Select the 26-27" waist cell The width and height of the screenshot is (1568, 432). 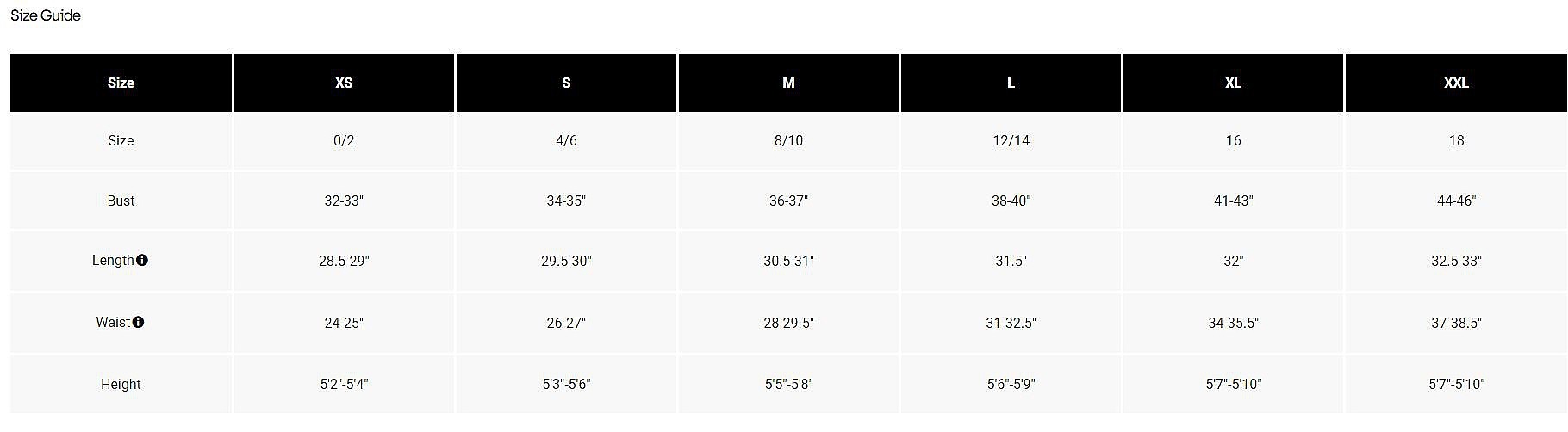[566, 323]
